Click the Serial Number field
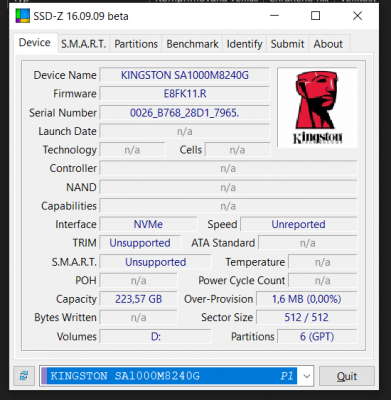The height and width of the screenshot is (400, 391). point(185,113)
